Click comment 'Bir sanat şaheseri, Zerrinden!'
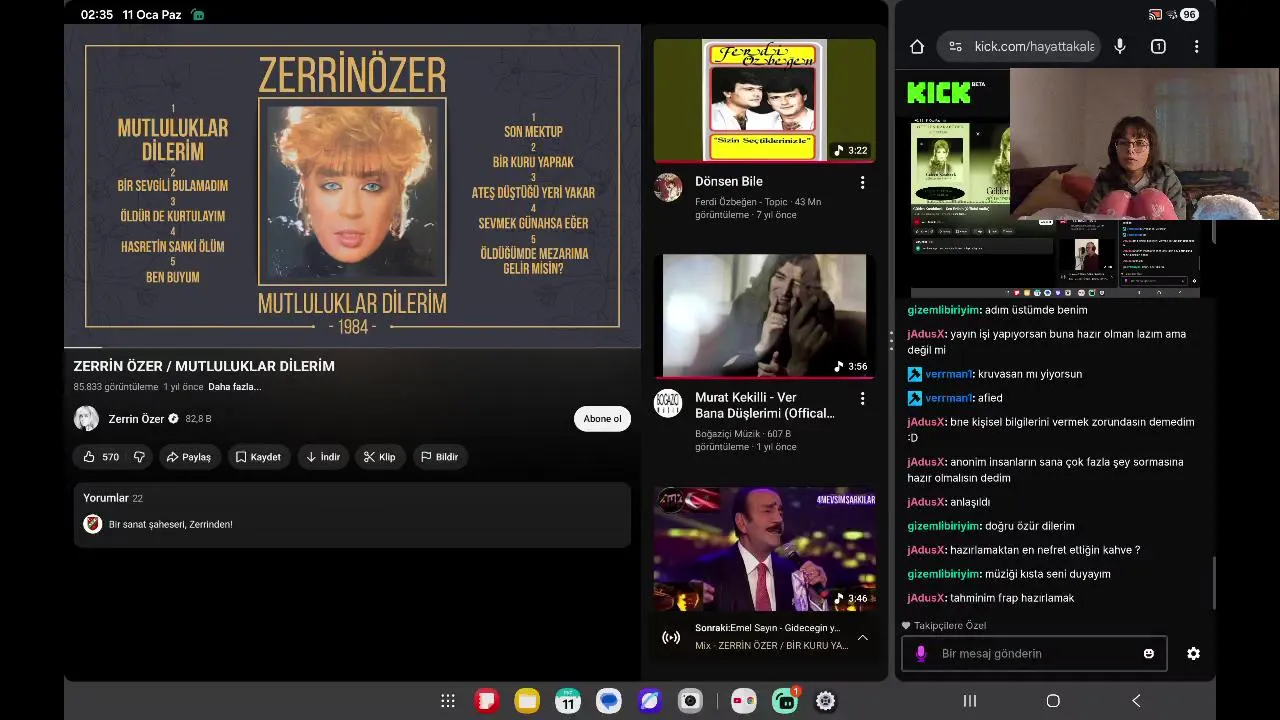 [171, 524]
